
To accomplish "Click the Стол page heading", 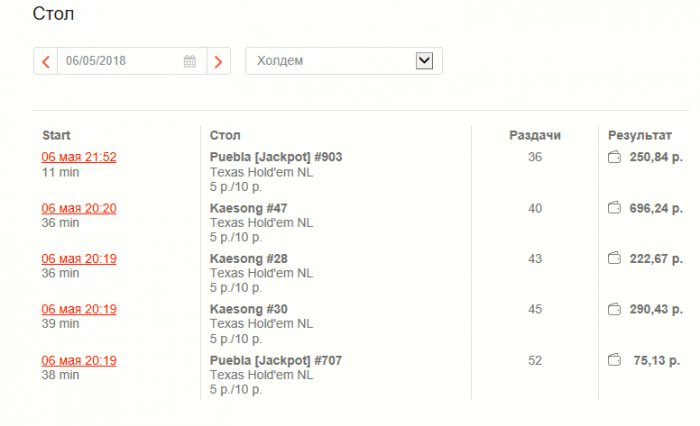I will pos(53,14).
